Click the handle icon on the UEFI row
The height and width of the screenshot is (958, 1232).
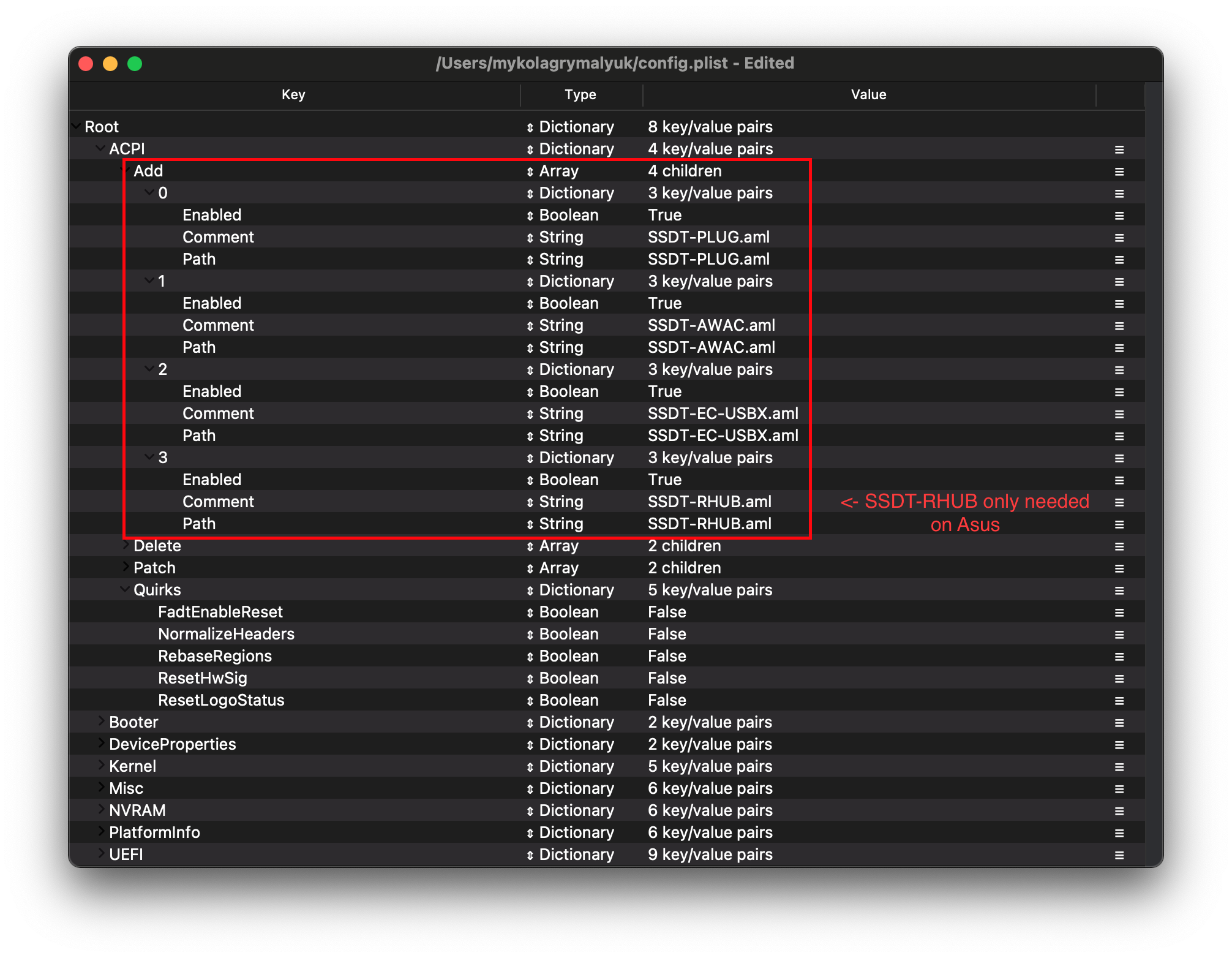1119,855
